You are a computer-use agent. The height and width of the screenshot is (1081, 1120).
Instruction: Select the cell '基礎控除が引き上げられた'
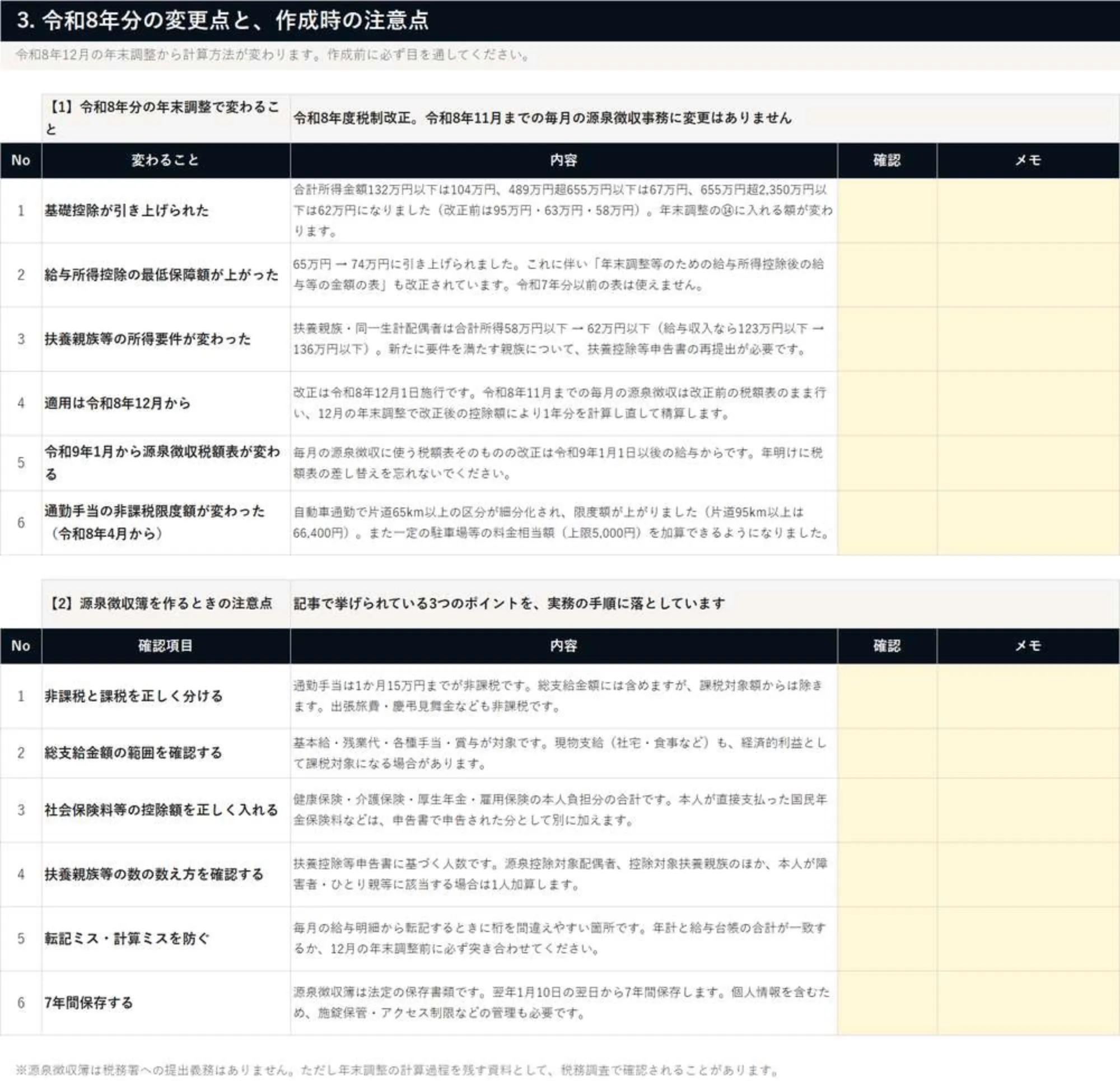pyautogui.click(x=166, y=211)
